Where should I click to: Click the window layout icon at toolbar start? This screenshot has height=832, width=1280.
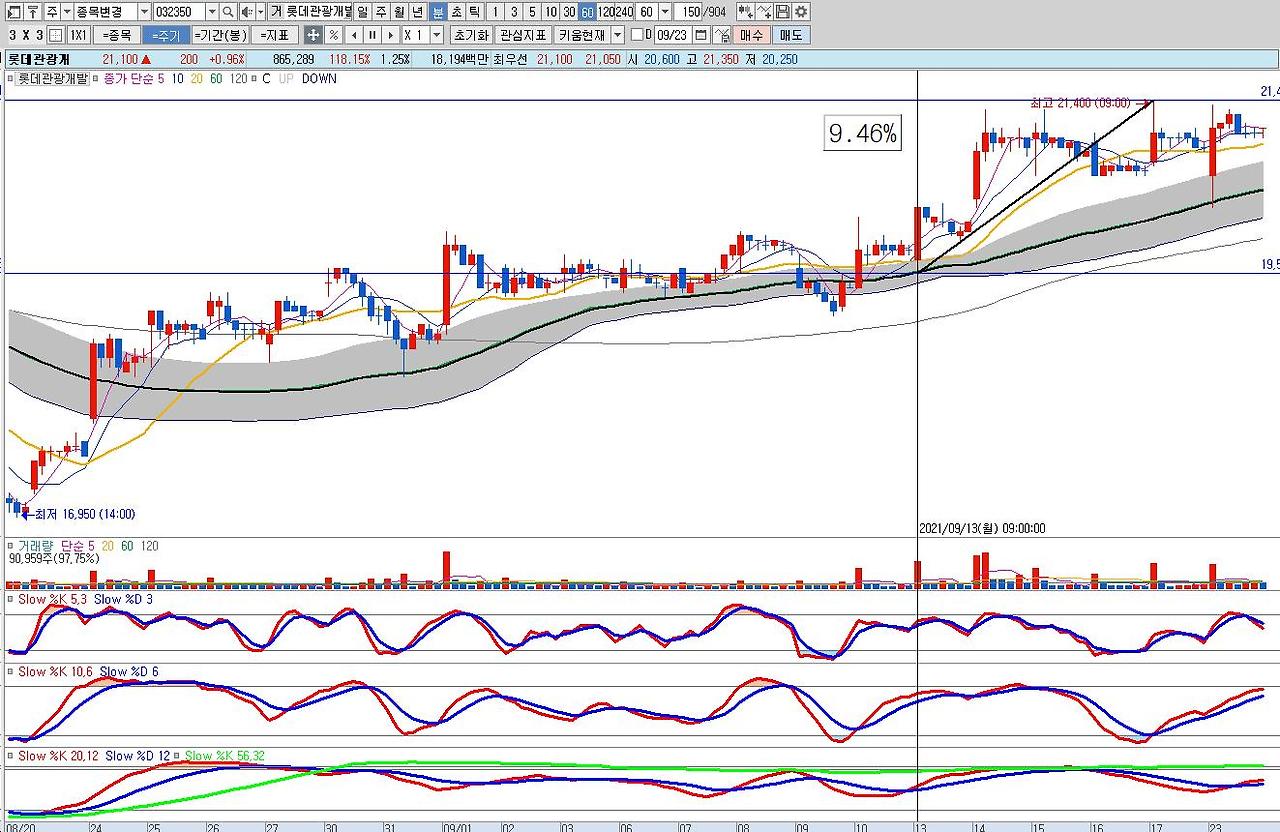[13, 12]
